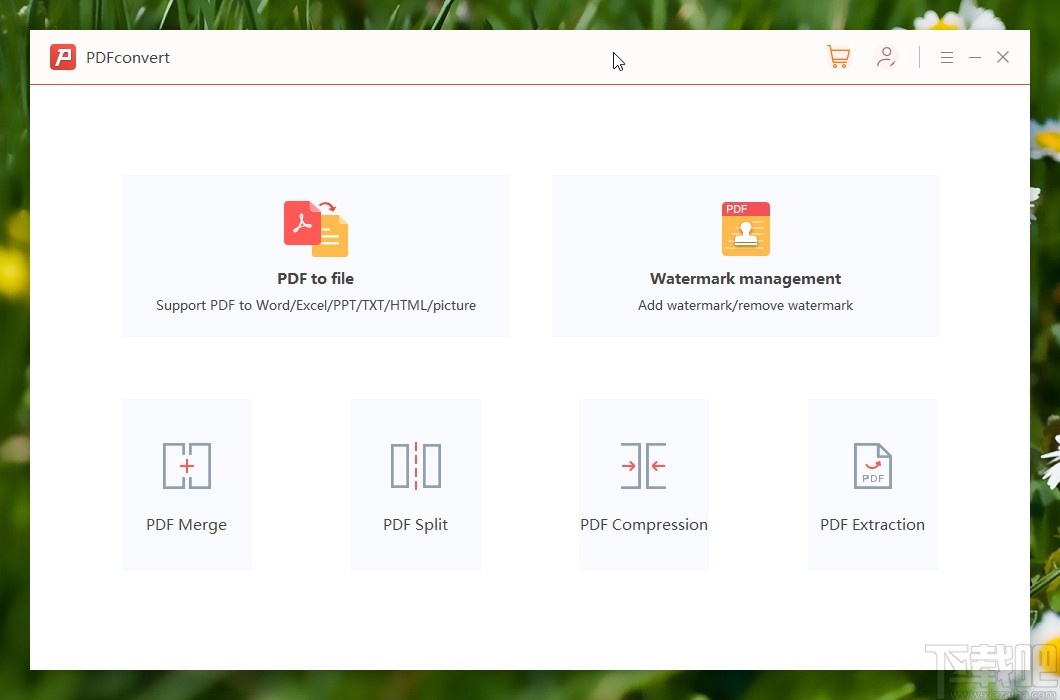Open the shopping cart icon
This screenshot has height=700, width=1060.
(x=838, y=57)
